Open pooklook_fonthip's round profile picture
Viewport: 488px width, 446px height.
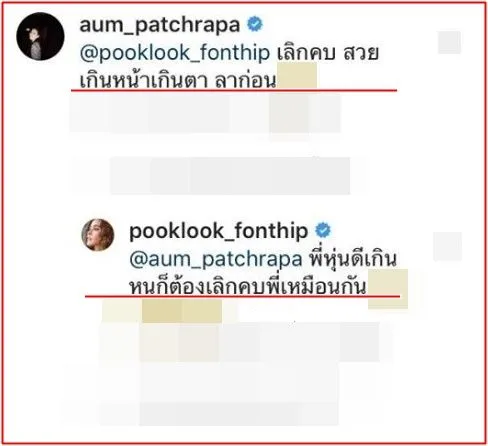tap(98, 234)
